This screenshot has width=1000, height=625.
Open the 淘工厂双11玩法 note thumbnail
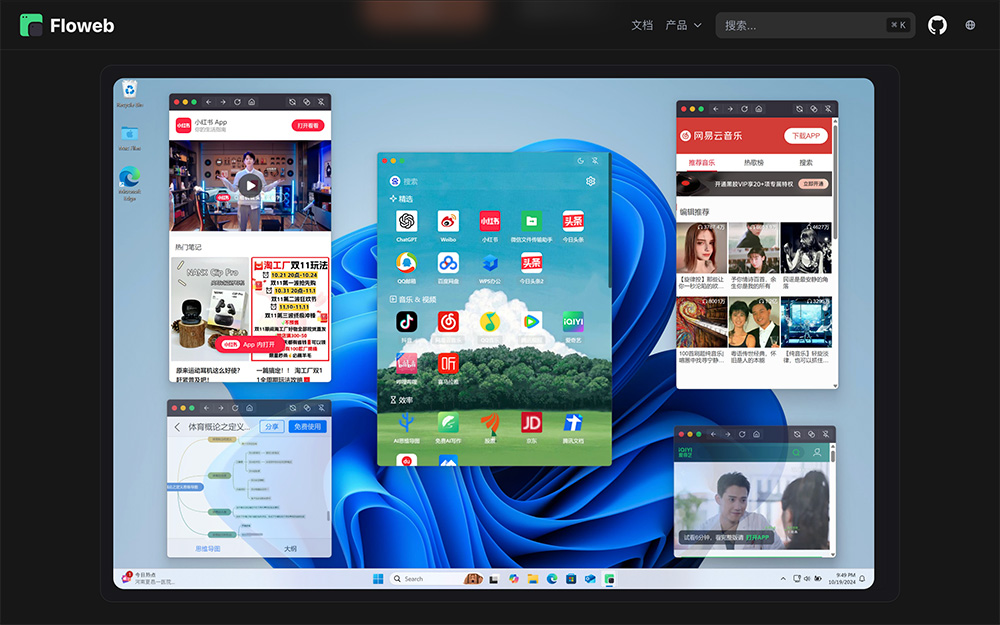pyautogui.click(x=290, y=310)
